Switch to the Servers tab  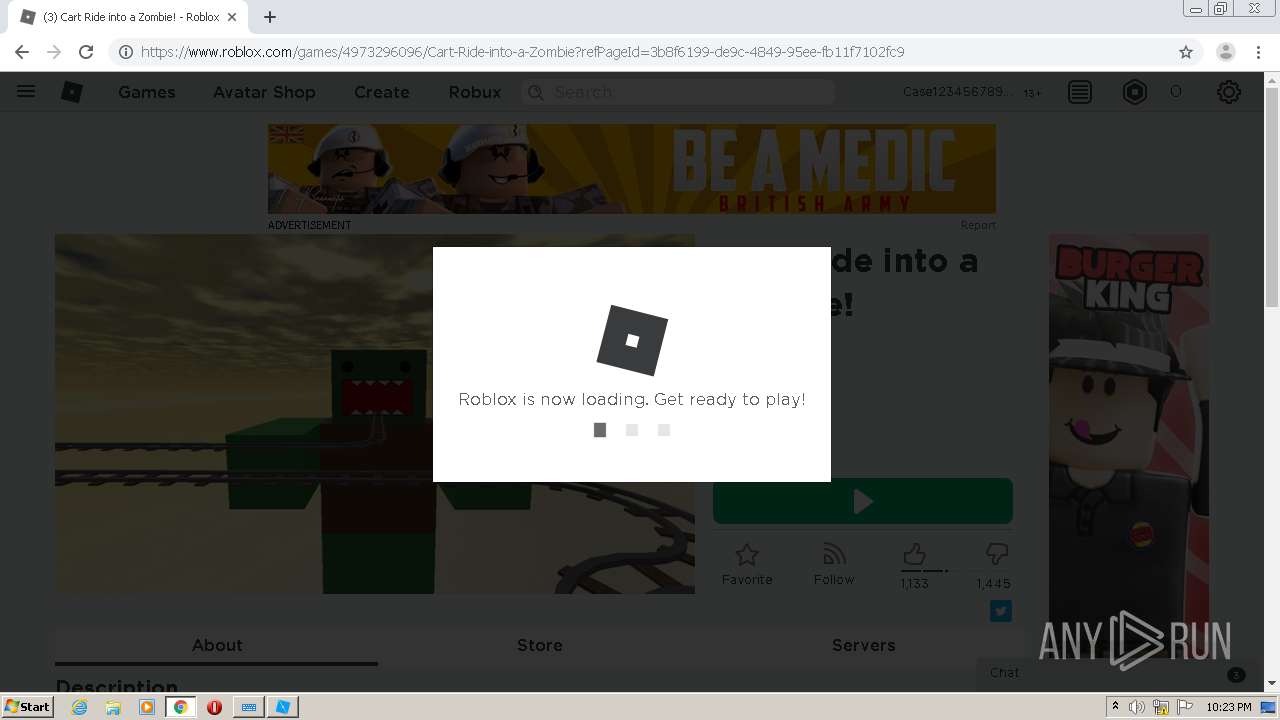coord(864,646)
